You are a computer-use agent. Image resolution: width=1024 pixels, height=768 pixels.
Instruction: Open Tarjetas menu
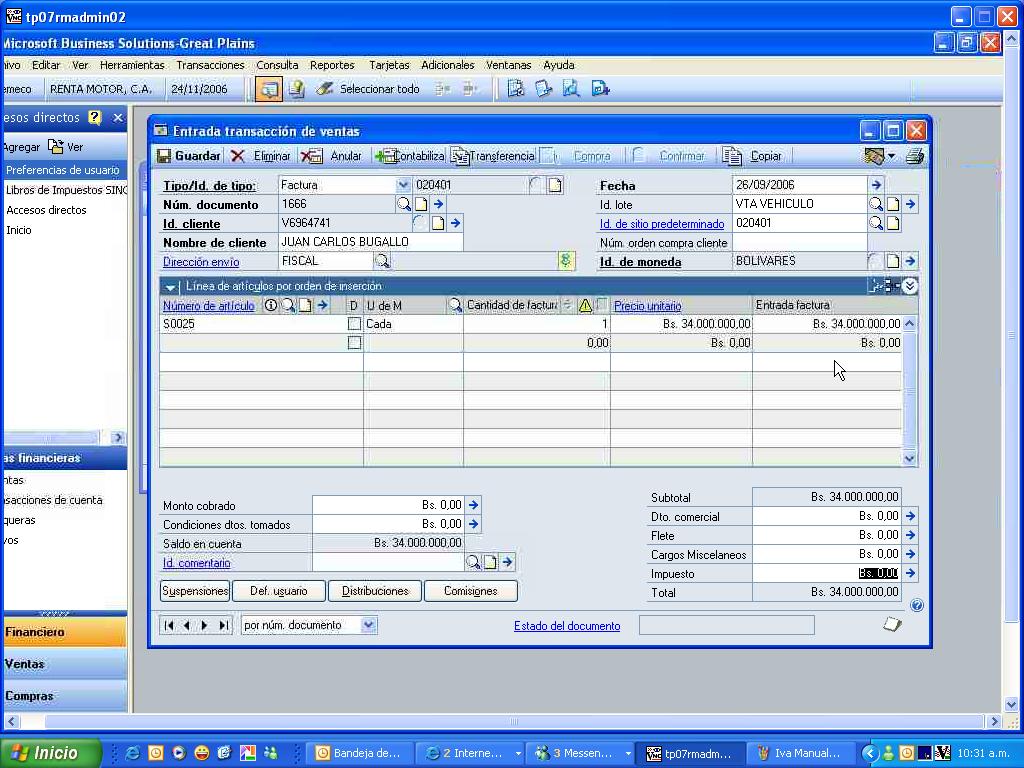389,65
